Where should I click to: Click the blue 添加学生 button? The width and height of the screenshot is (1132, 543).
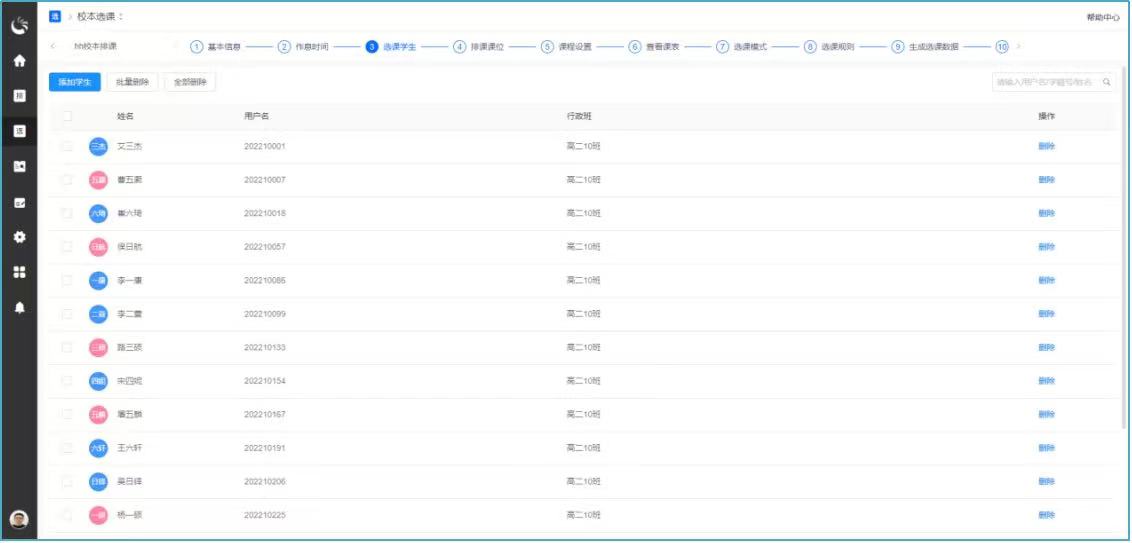pyautogui.click(x=74, y=83)
